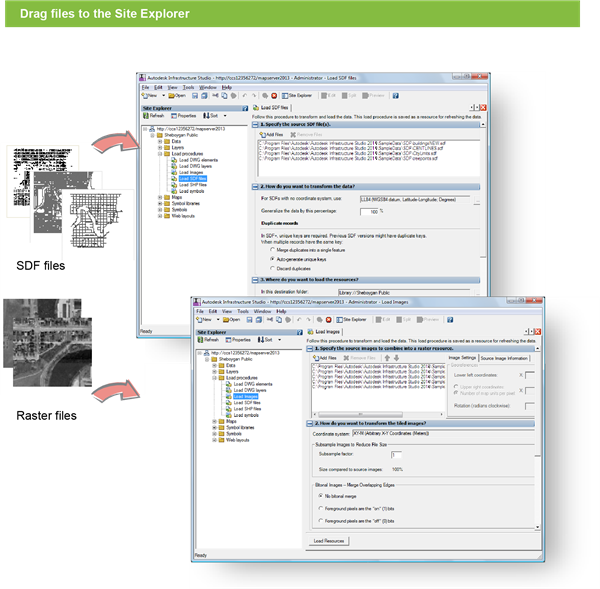Open New dropdown arrow in SDF window

click(x=163, y=96)
